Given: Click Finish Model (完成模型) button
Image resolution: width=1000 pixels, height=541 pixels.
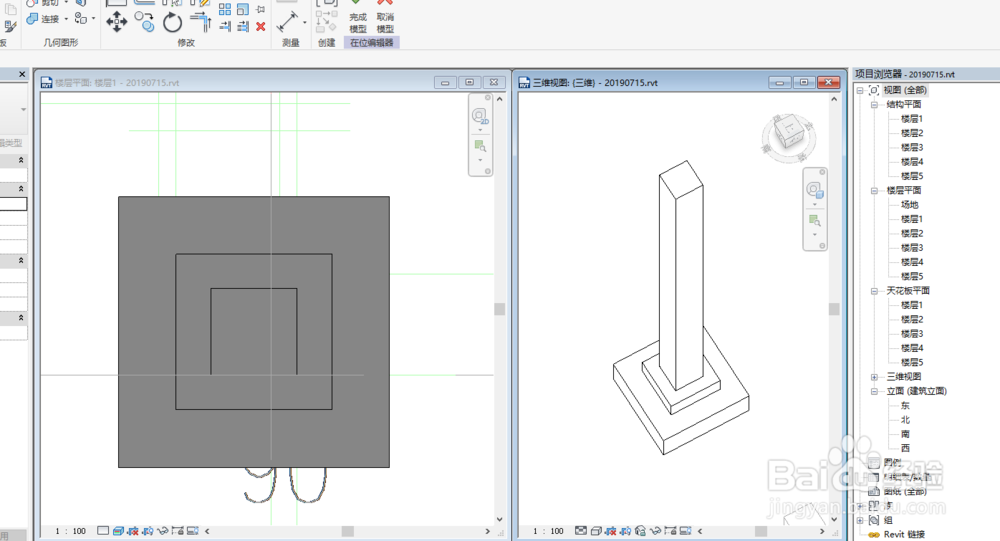Looking at the screenshot, I should pyautogui.click(x=358, y=19).
